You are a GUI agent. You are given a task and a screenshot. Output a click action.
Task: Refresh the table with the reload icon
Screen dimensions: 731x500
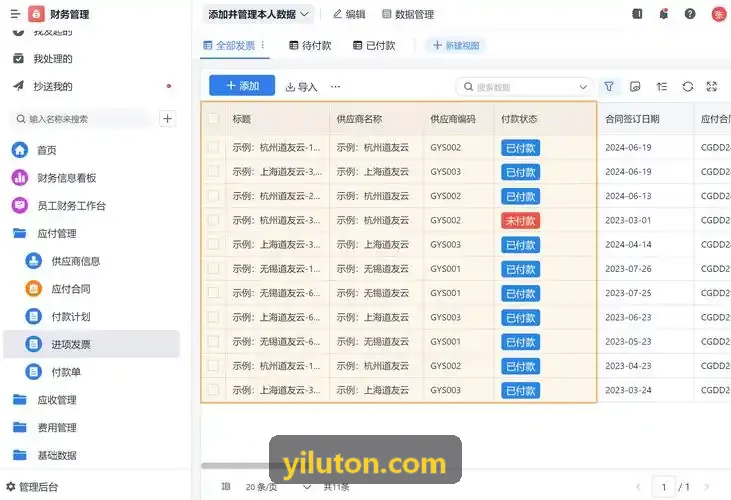688,86
